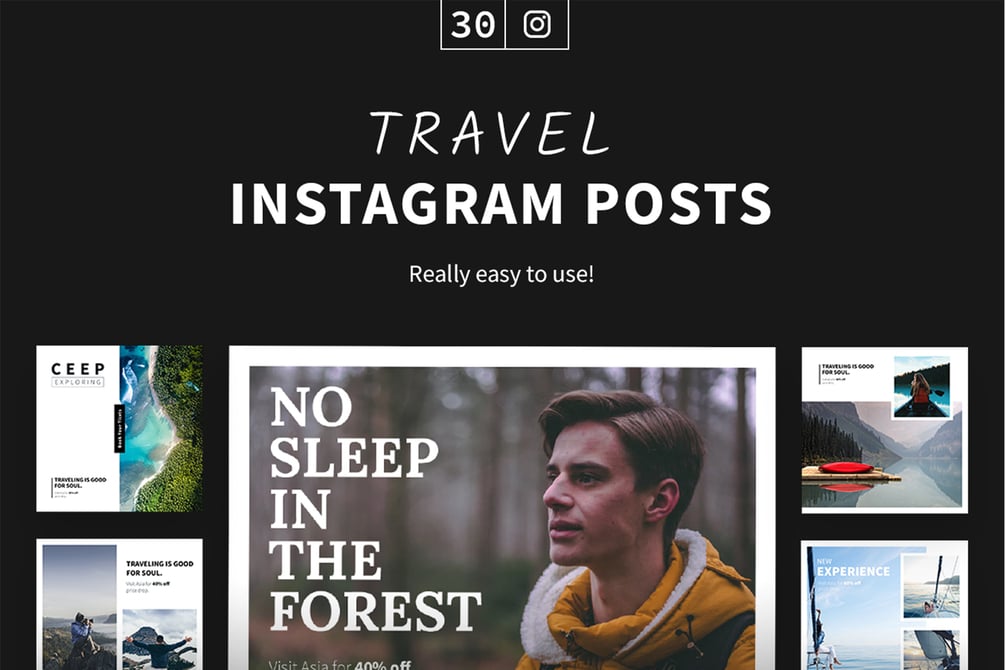Click the vertical 'Book Your Tickets' label
Viewport: 1005px width, 670px height.
click(x=119, y=428)
